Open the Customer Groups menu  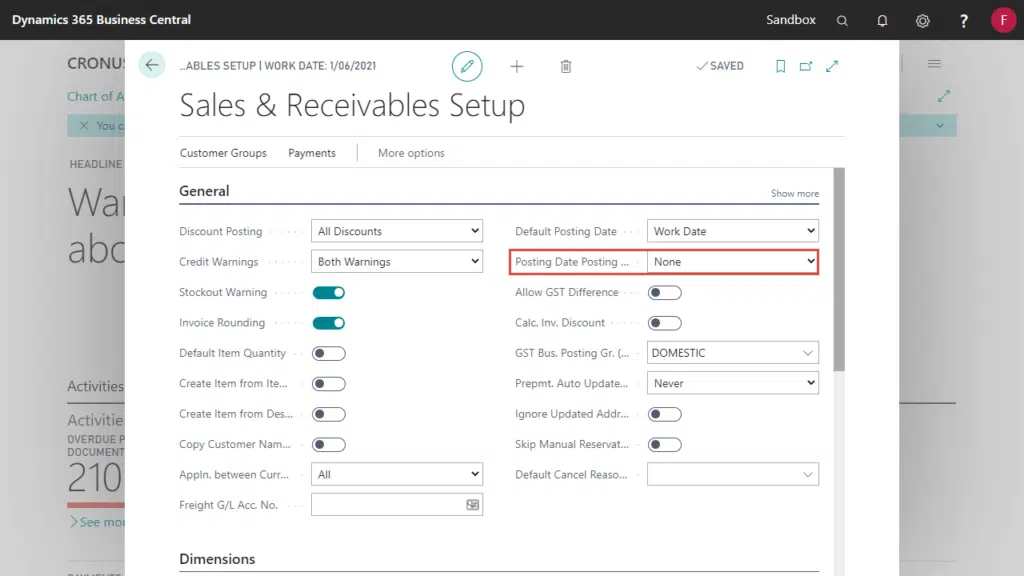tap(223, 153)
